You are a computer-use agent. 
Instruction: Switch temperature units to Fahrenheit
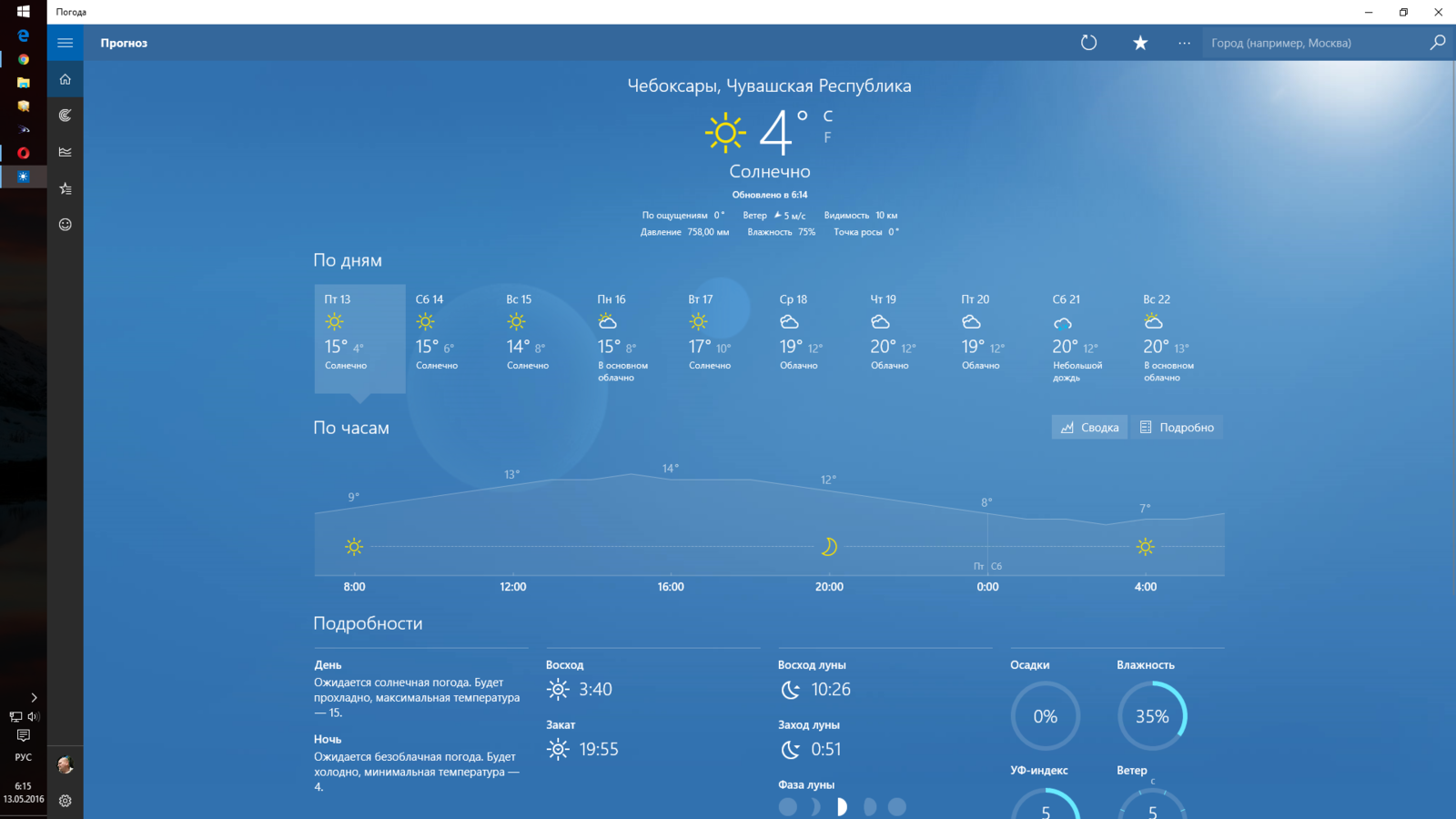(827, 138)
